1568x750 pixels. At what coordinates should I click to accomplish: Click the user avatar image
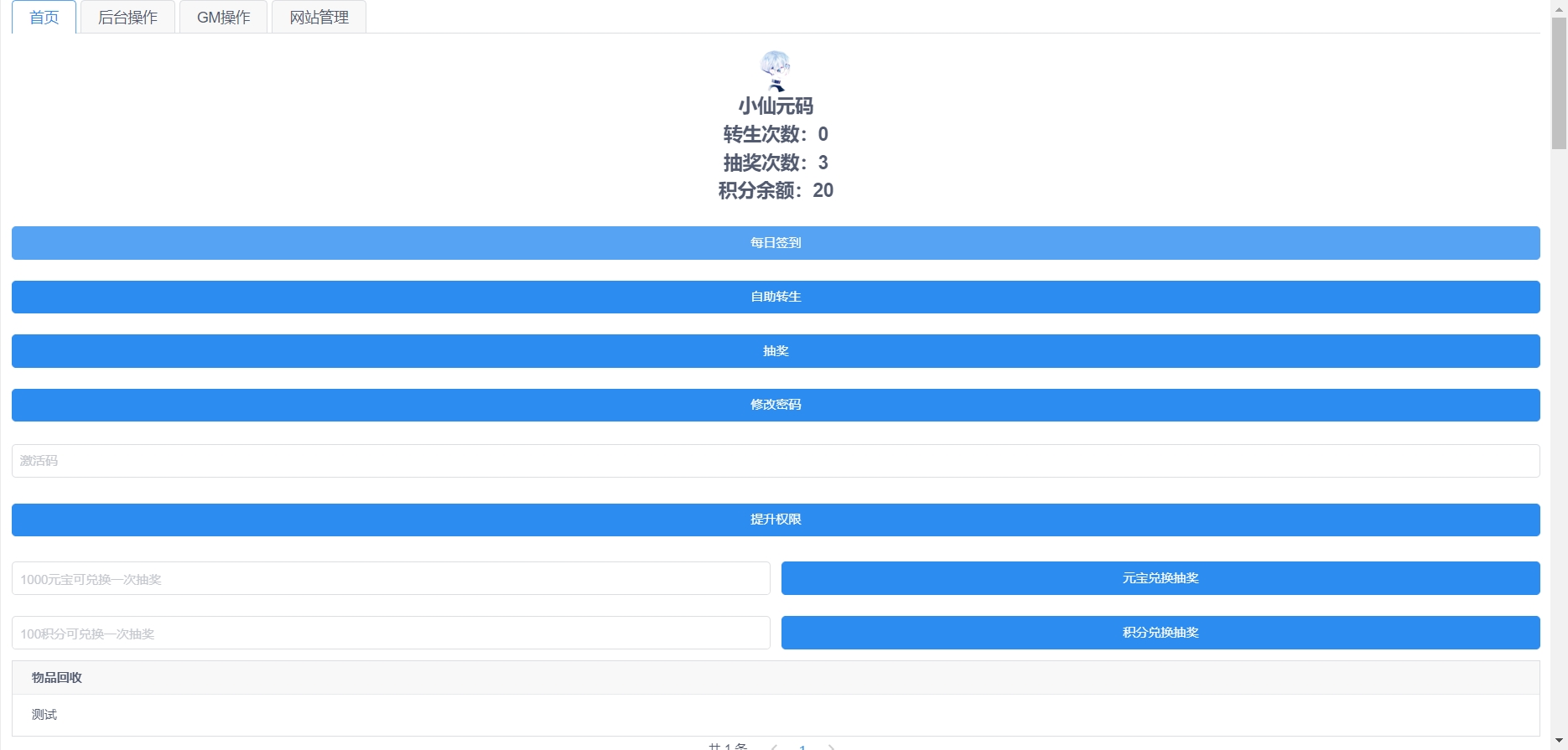point(776,70)
